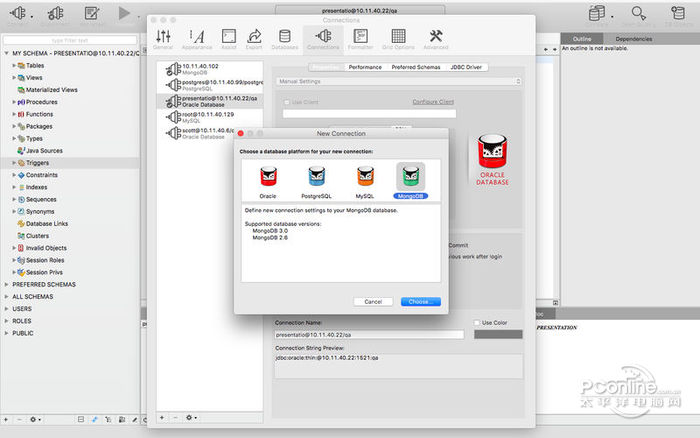
Task: Remove the selected connection with the minus button
Action: [x=175, y=417]
